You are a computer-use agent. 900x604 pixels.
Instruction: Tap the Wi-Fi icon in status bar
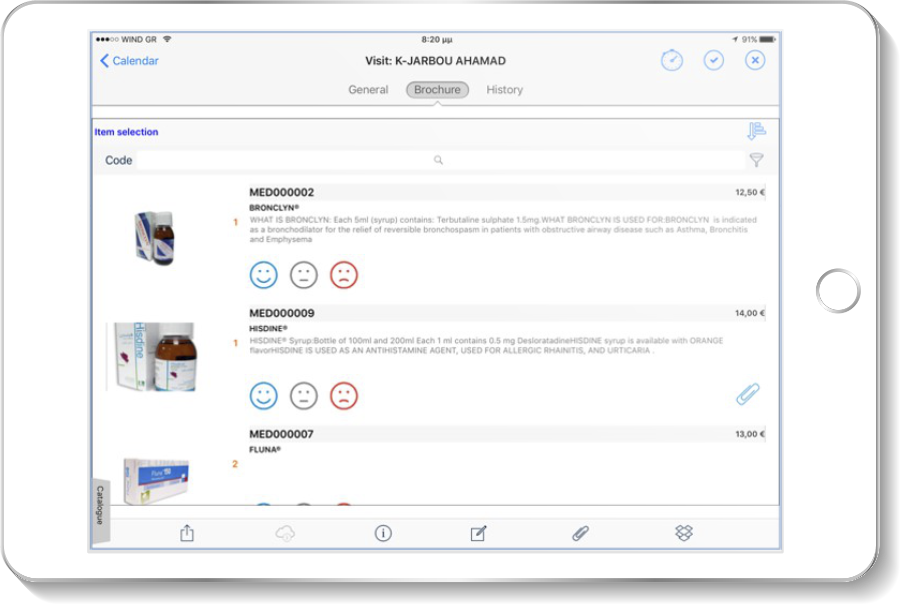[167, 39]
